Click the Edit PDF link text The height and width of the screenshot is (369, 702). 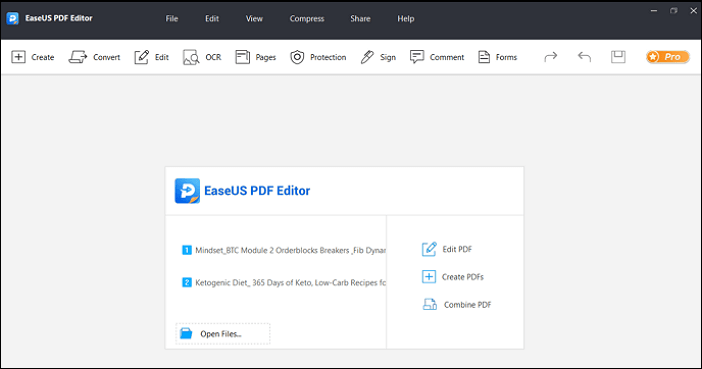[x=457, y=249]
